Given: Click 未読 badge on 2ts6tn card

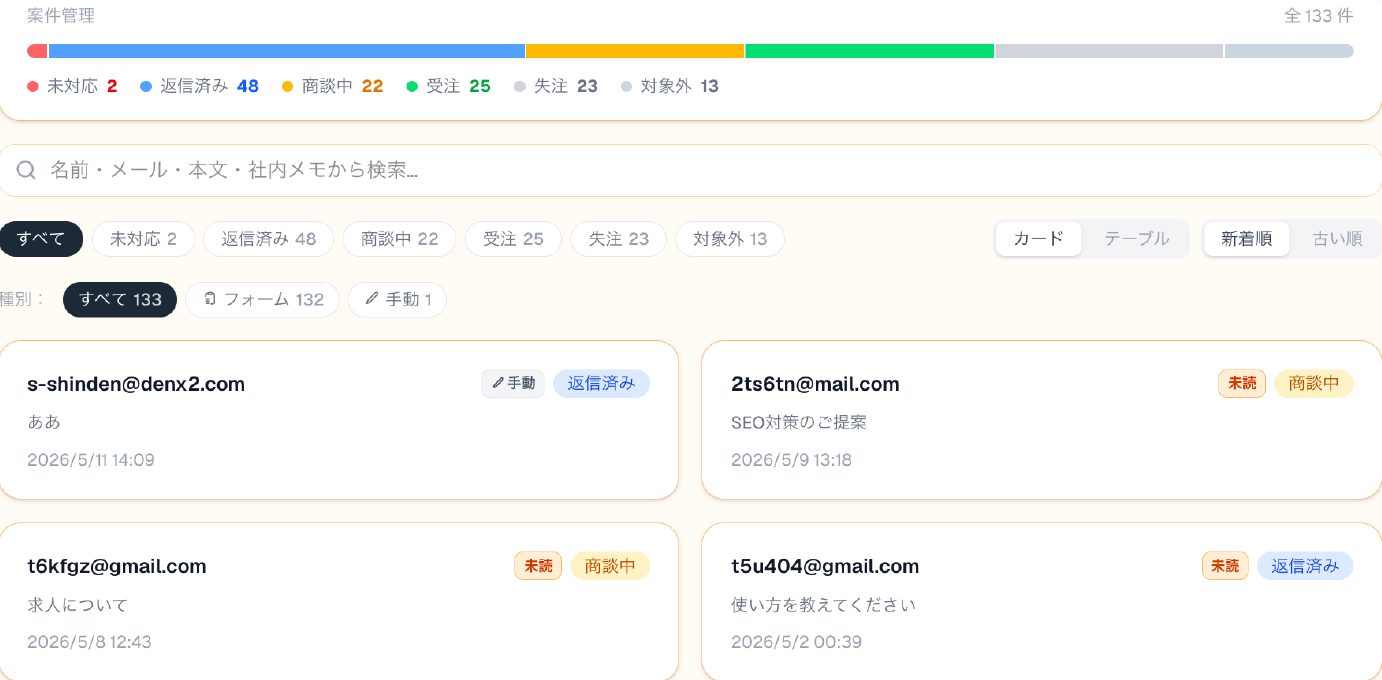Looking at the screenshot, I should coord(1242,383).
